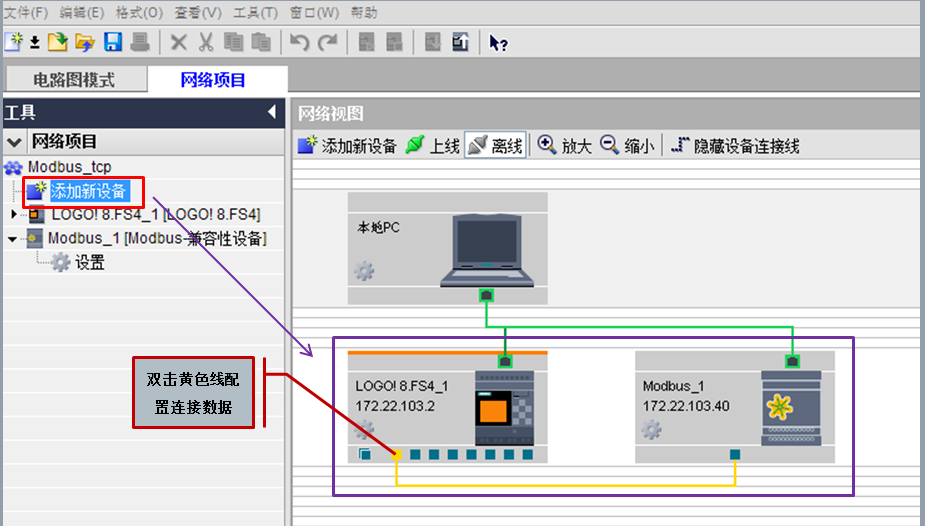Click the 缩小 zoom out button
The width and height of the screenshot is (925, 526).
[627, 146]
